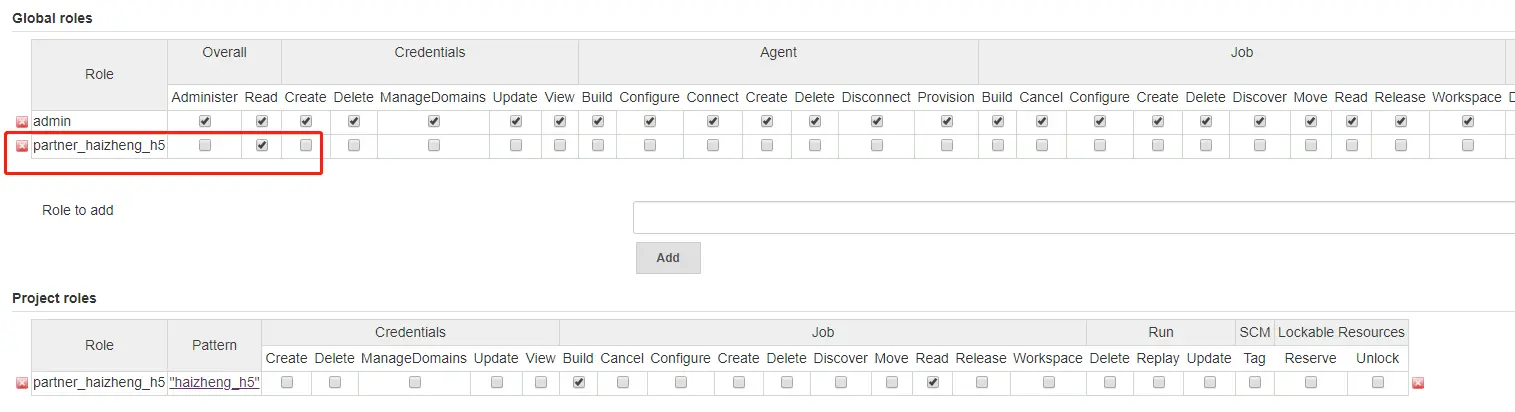1515x412 pixels.
Task: Delete partner_haizheng_h5 global role row
Action: coord(22,146)
